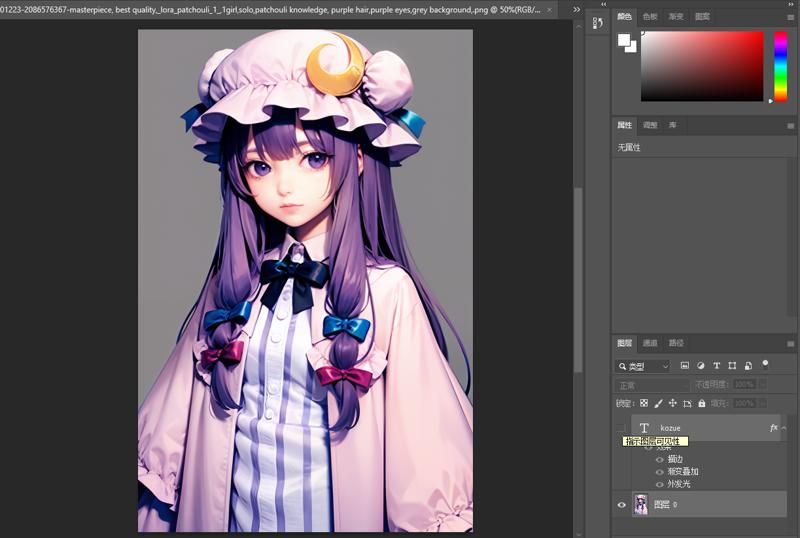Open the opacity slider dropdown arrow
This screenshot has width=800, height=538.
763,384
